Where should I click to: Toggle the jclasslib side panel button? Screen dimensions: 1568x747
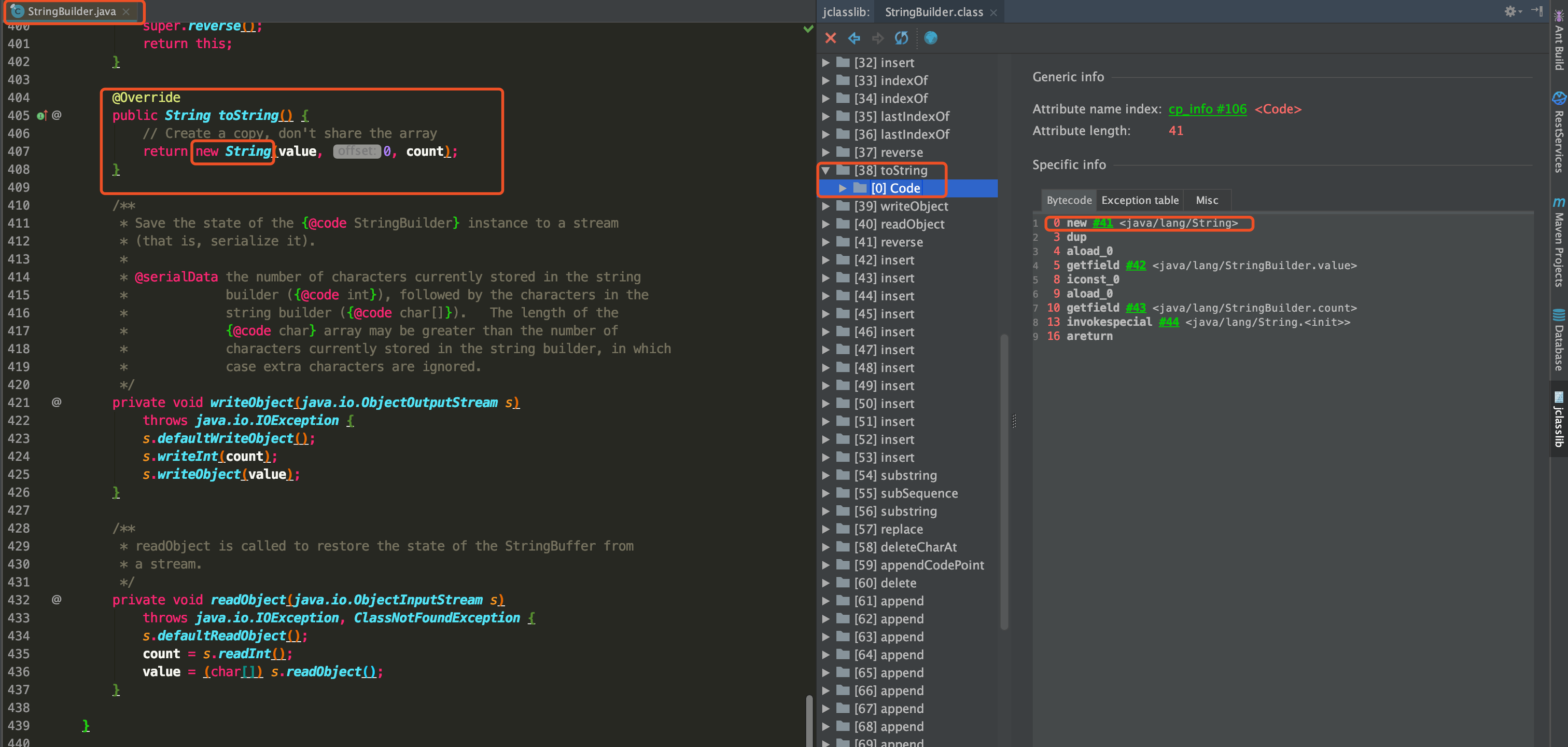(x=1559, y=420)
